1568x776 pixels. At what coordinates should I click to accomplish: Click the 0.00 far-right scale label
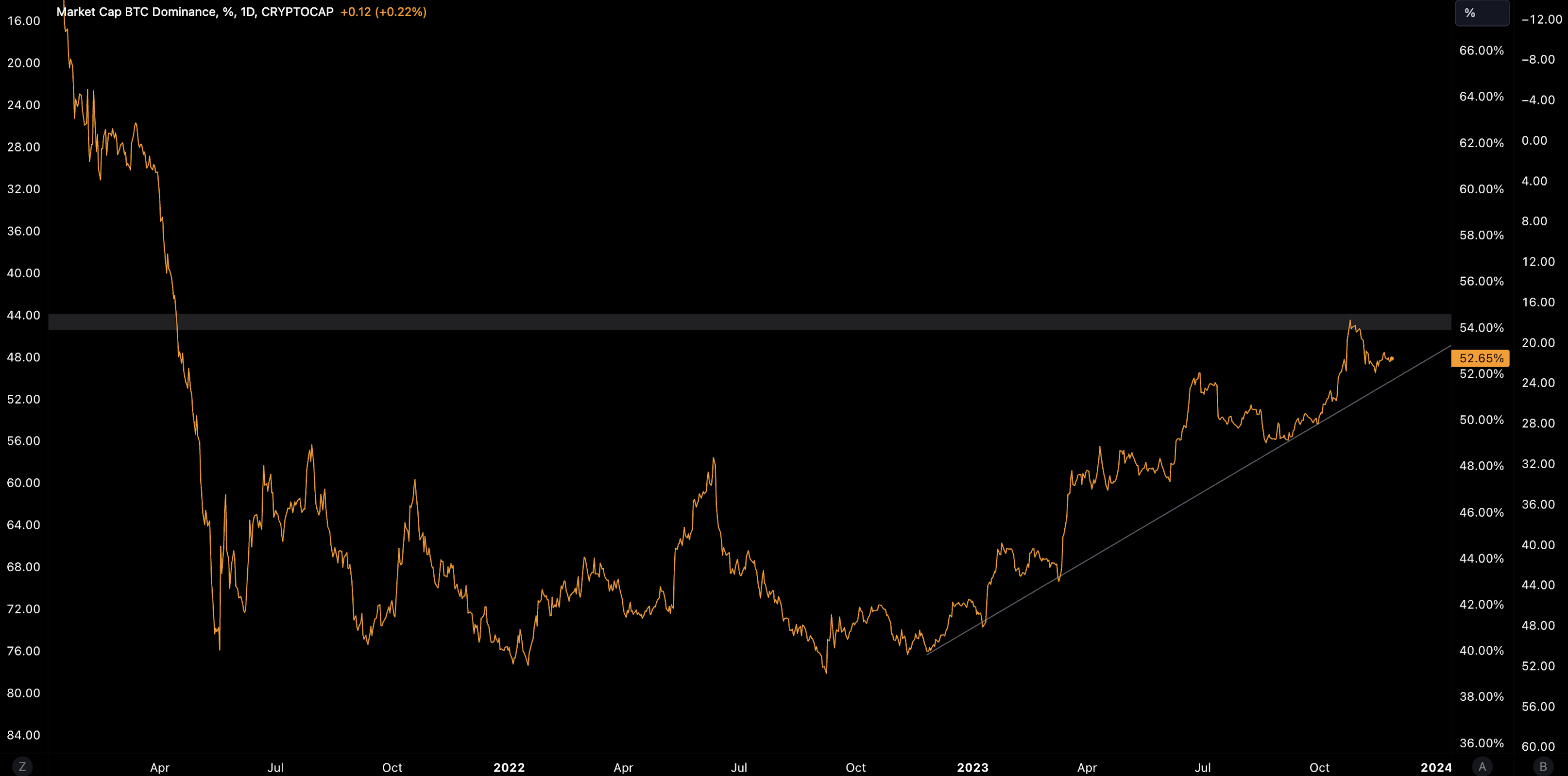click(1534, 141)
